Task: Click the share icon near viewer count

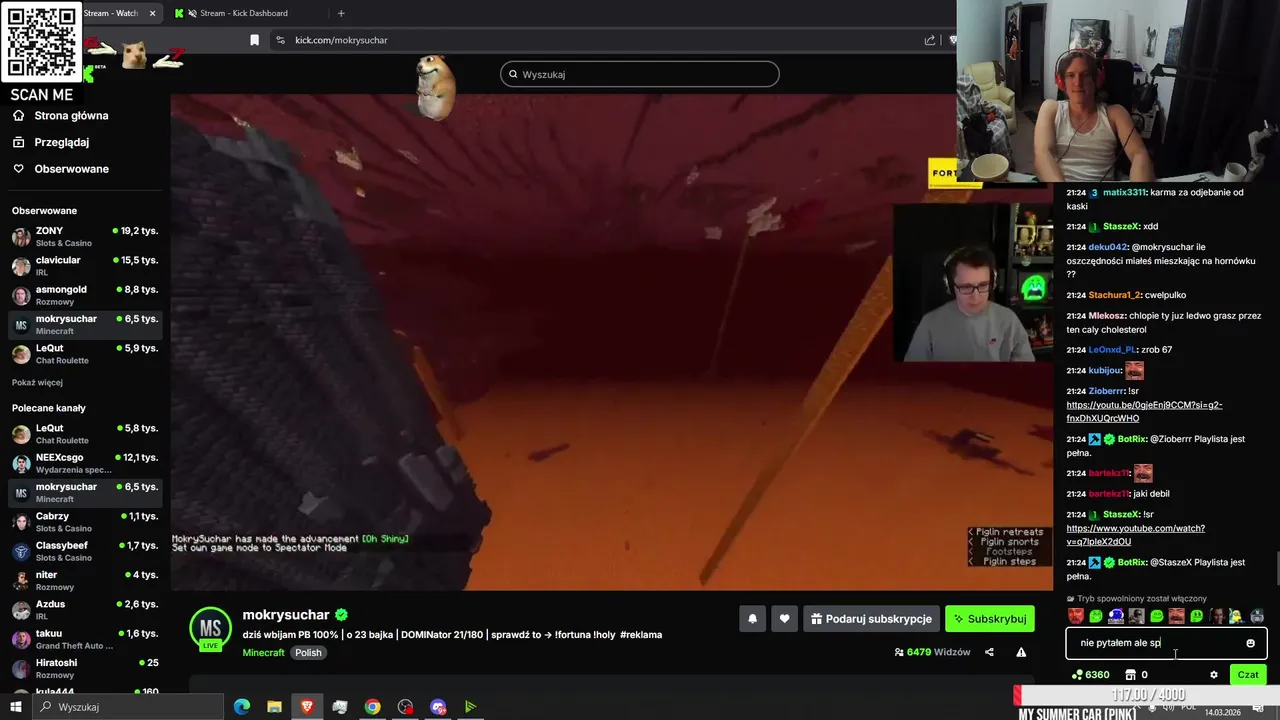Action: tap(989, 652)
